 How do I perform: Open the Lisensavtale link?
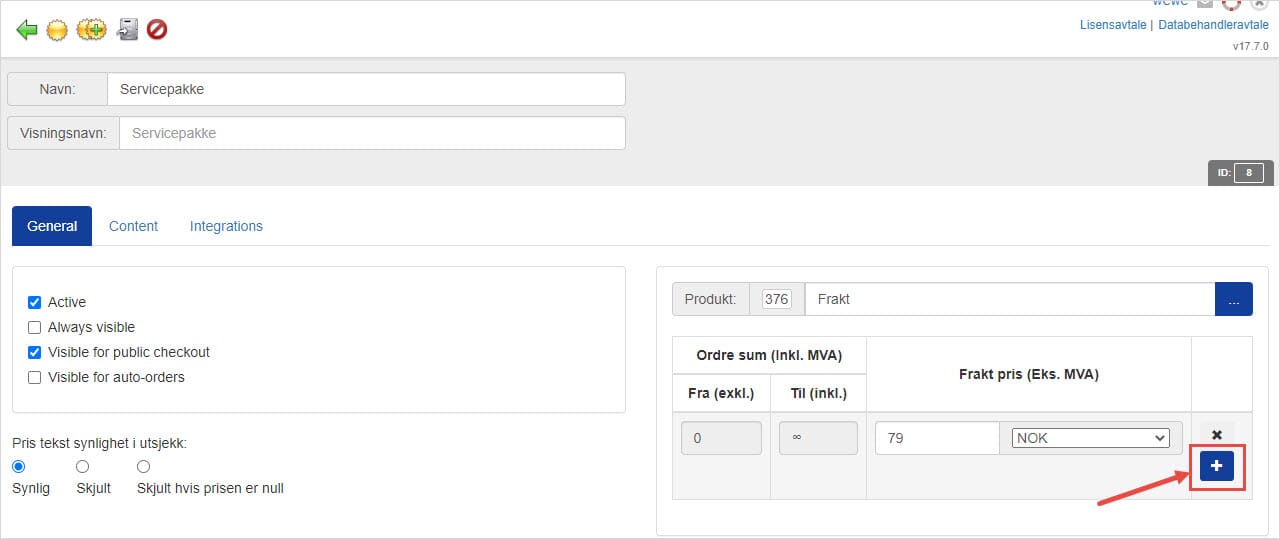pyautogui.click(x=1113, y=26)
